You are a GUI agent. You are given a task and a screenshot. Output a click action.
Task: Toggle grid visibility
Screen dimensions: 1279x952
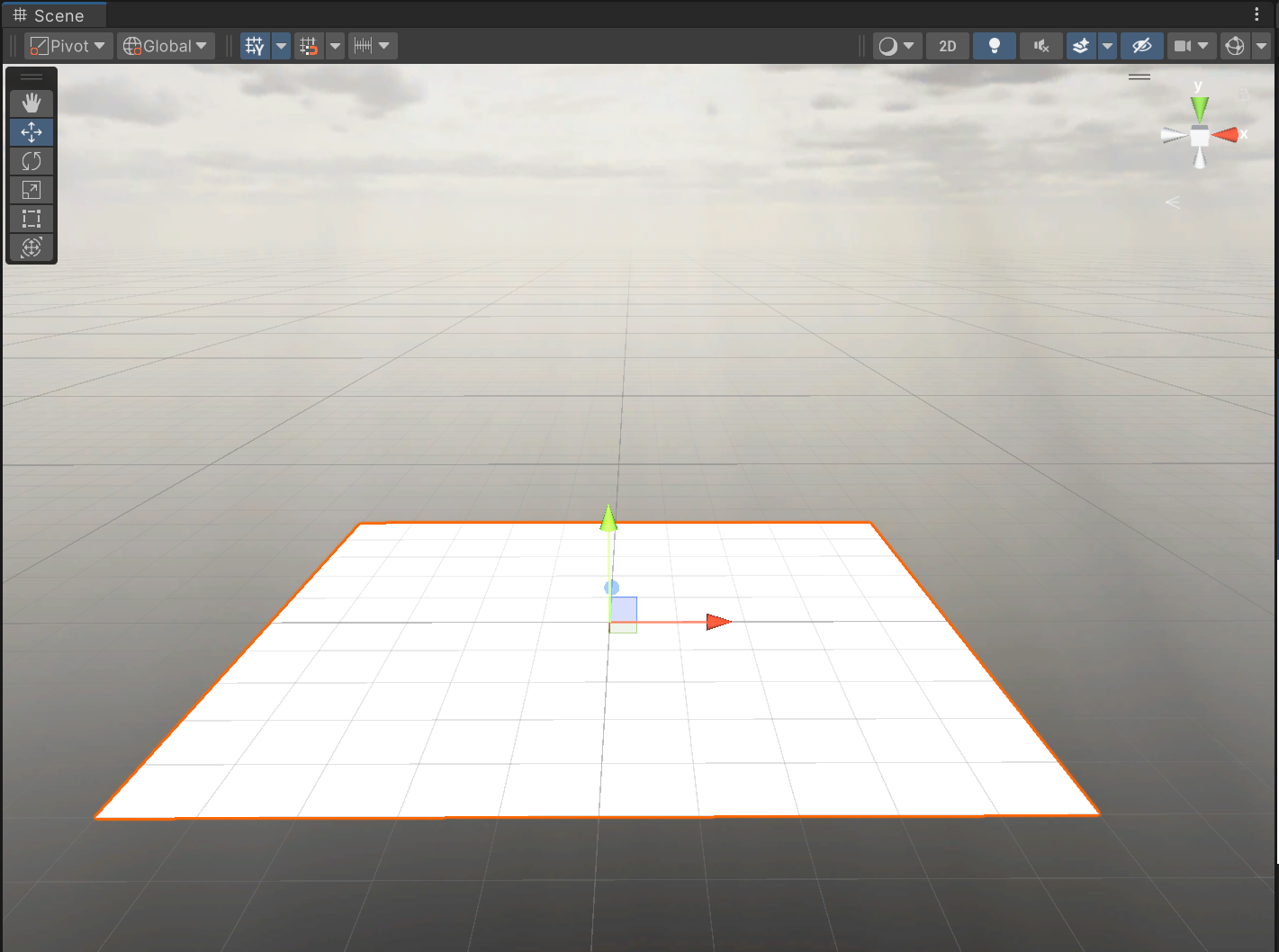(x=256, y=46)
